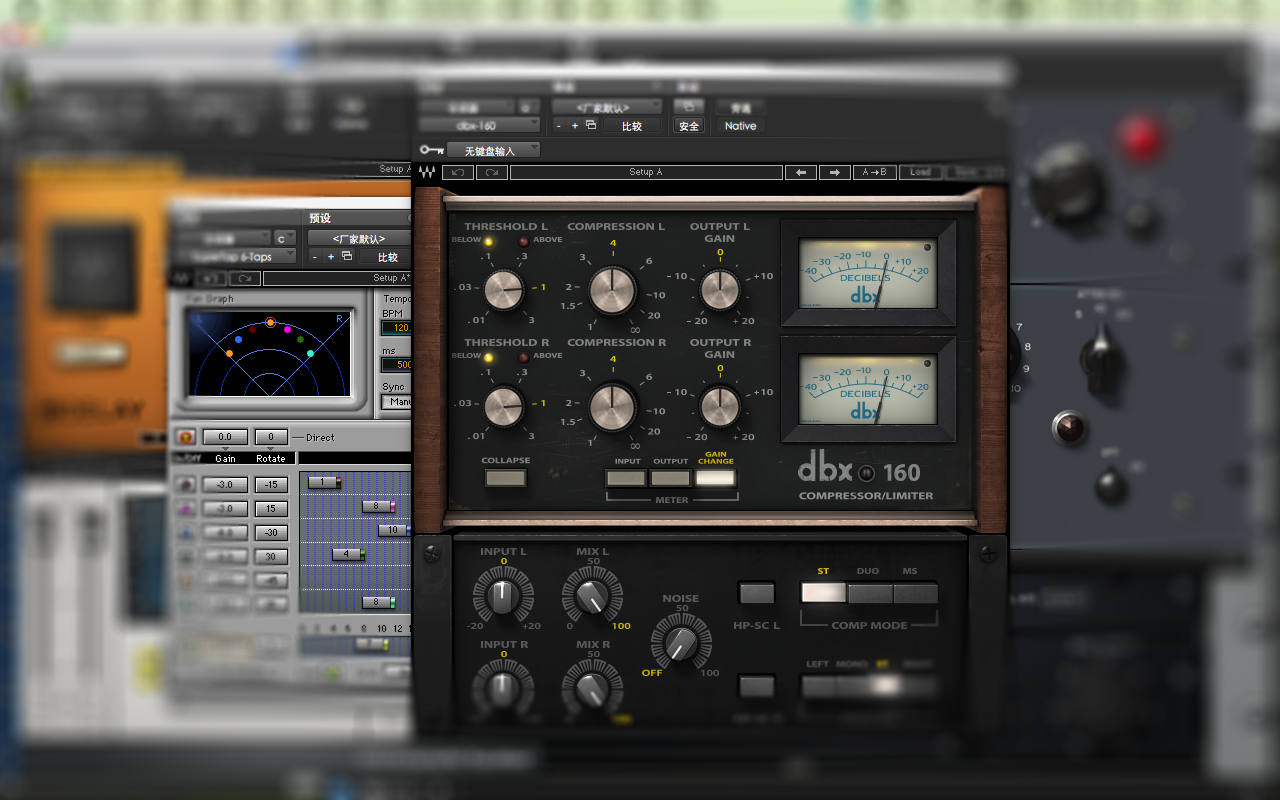
Task: Load next preset with right arrow
Action: 834,172
